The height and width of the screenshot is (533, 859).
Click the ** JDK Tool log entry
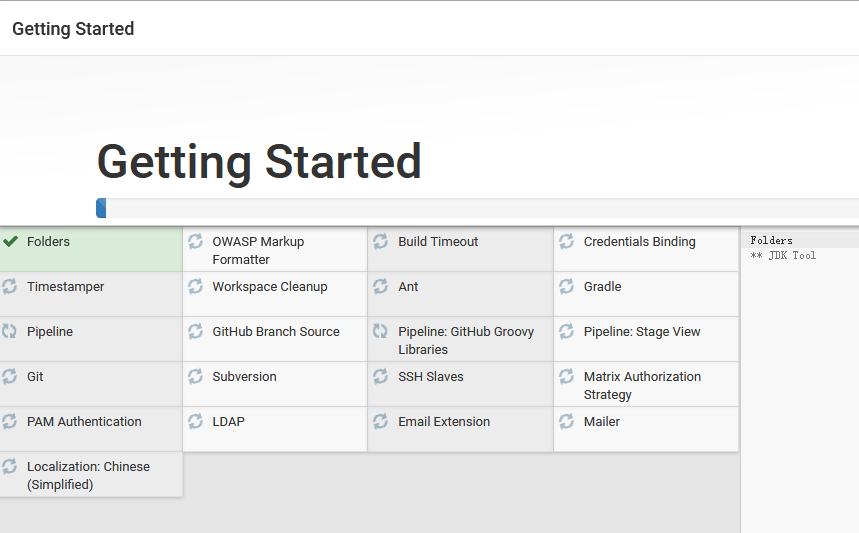click(x=783, y=255)
